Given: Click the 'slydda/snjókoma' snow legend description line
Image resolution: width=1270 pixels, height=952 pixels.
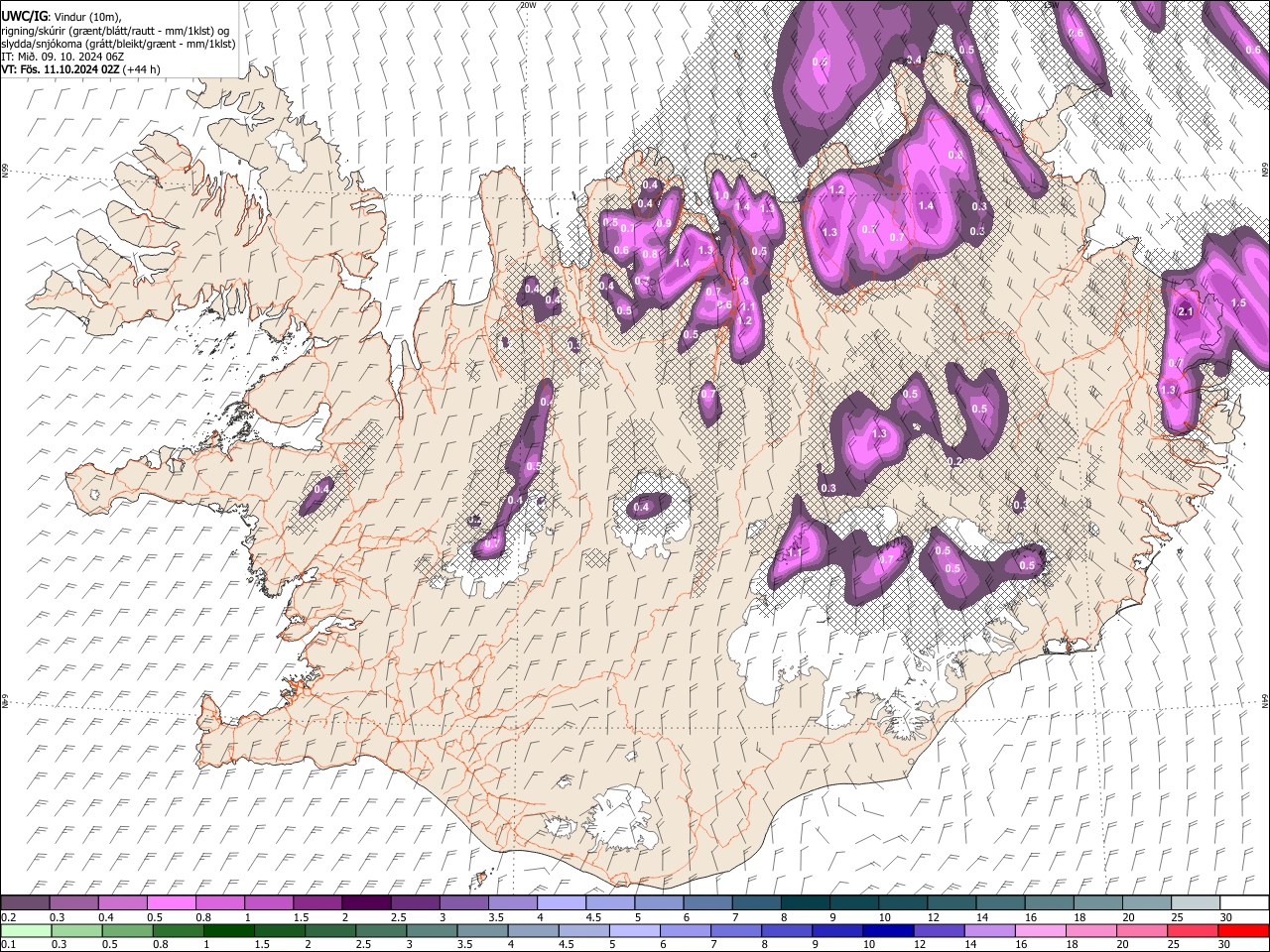Looking at the screenshot, I should tap(118, 44).
